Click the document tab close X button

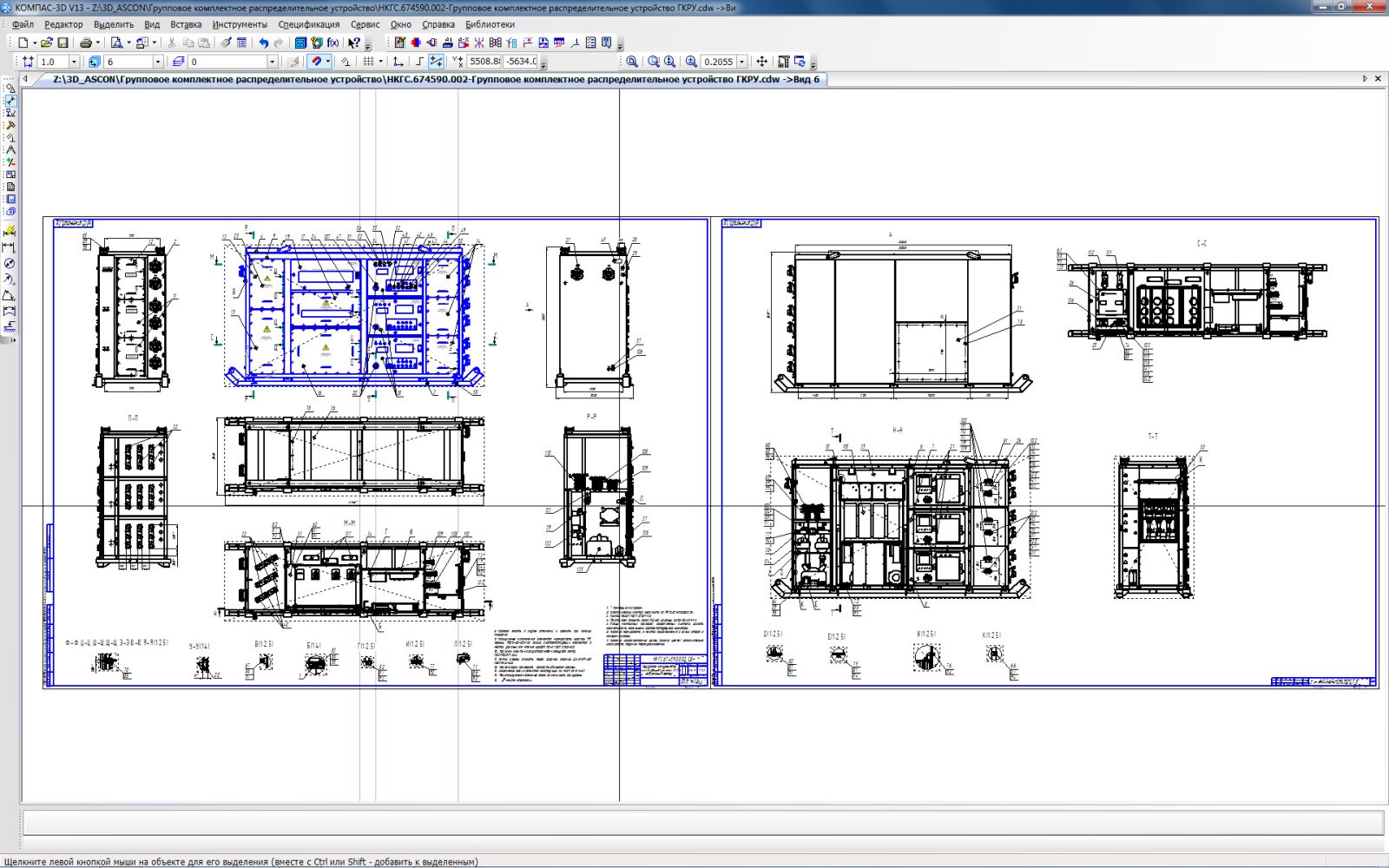(1378, 79)
